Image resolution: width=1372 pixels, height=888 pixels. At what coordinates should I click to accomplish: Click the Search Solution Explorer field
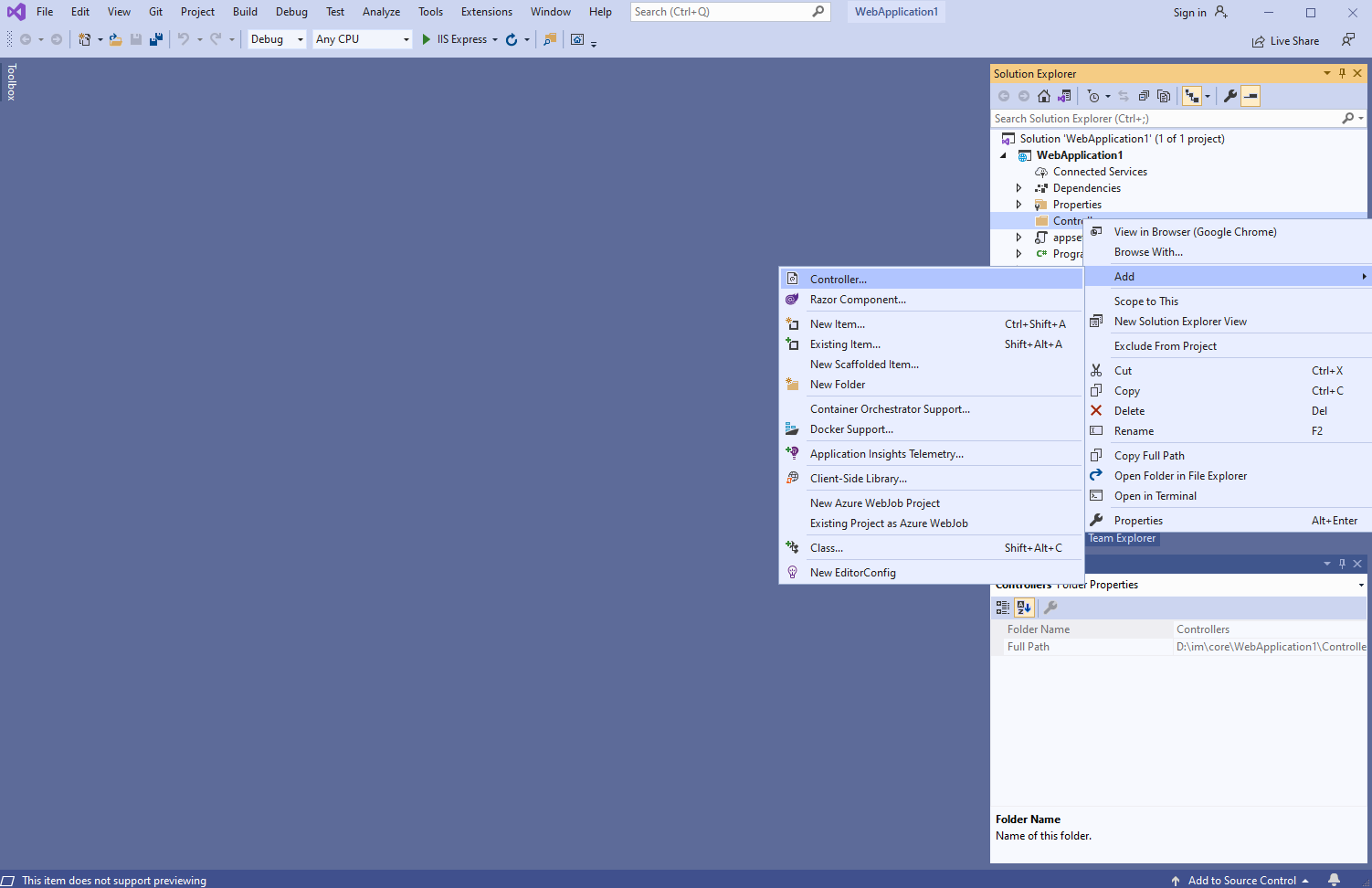point(1166,119)
